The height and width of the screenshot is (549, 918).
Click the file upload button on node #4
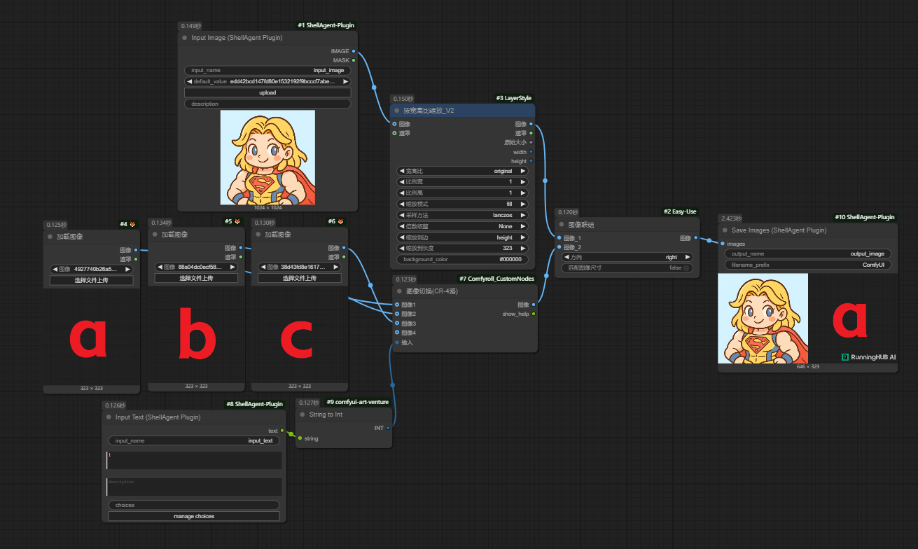click(x=91, y=281)
